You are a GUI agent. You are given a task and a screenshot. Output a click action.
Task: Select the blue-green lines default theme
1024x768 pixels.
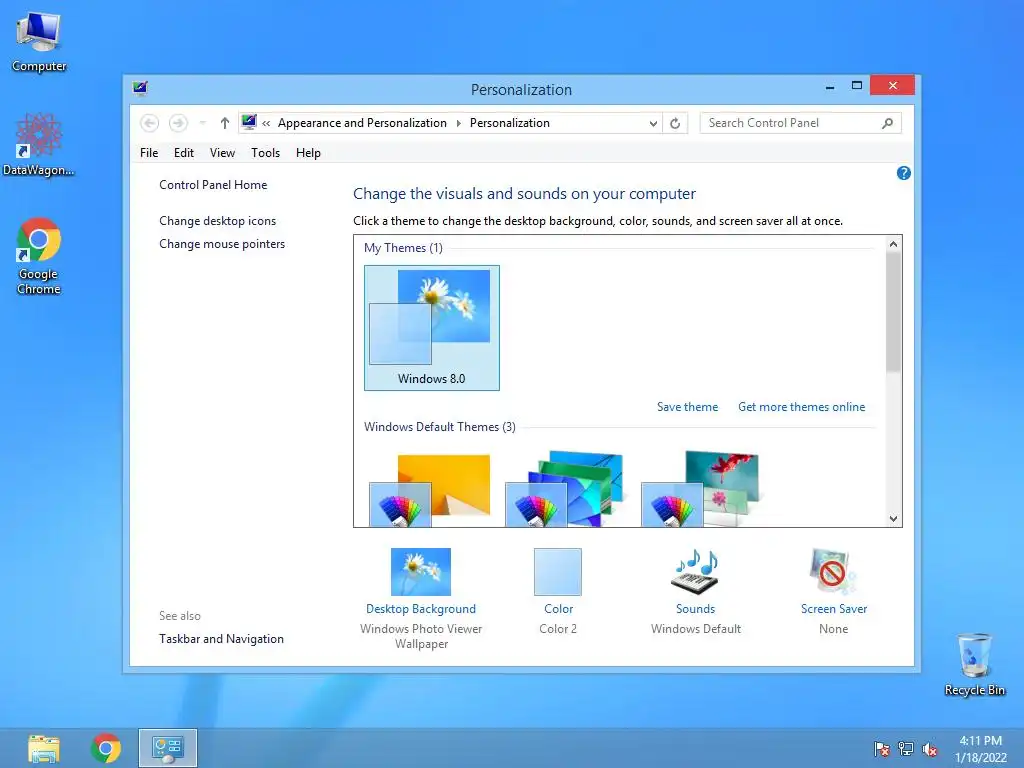click(x=565, y=489)
